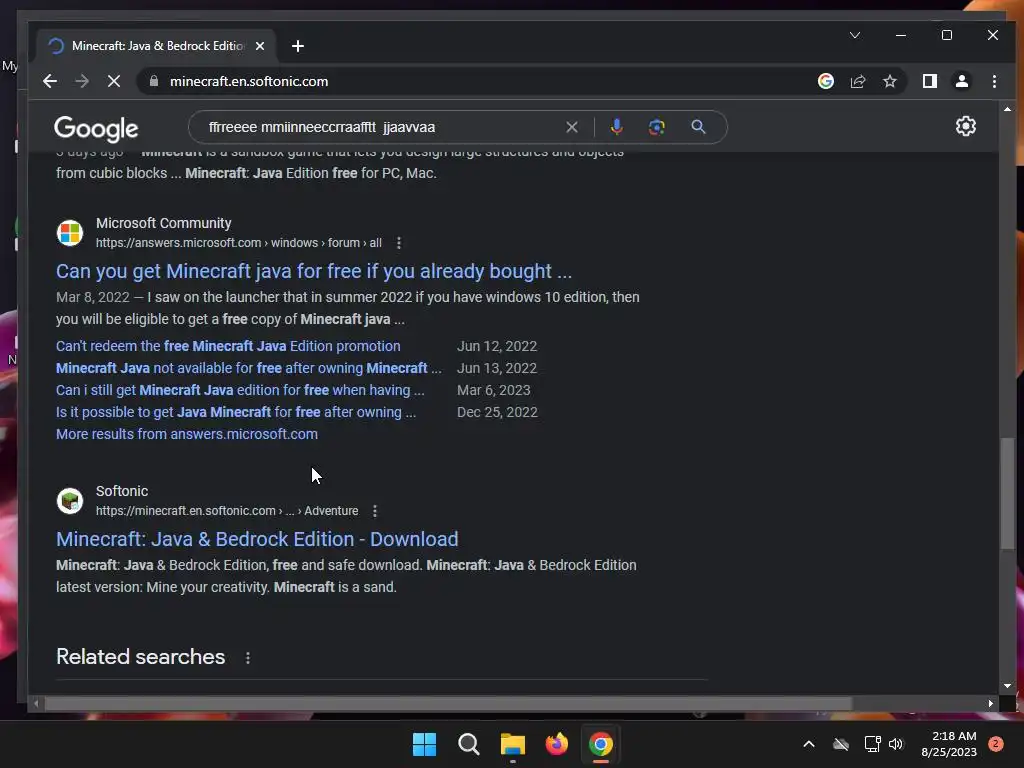The height and width of the screenshot is (768, 1024).
Task: Click the forward navigation arrow
Action: (82, 81)
